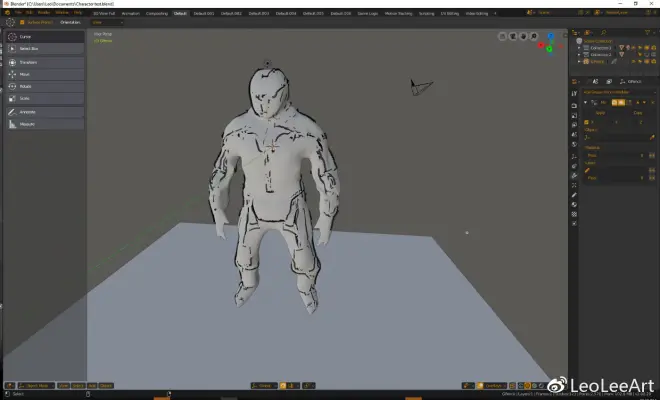
Task: Open the Tool tab in properties editor
Action: [574, 93]
